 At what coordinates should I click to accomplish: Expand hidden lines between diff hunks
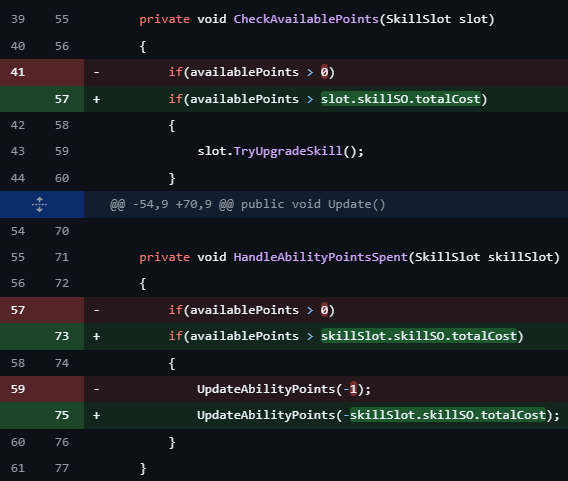39,205
